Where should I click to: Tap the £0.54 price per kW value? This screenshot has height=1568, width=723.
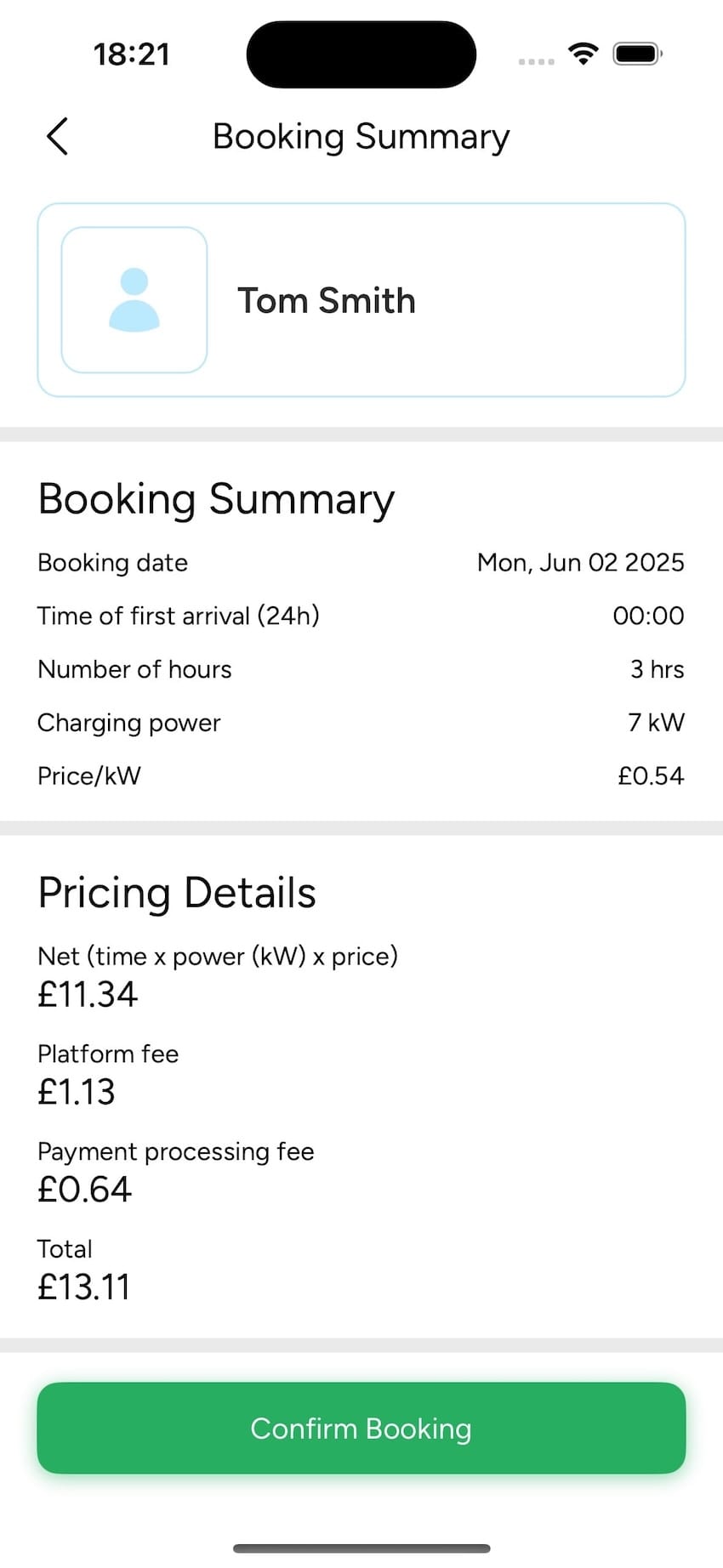651,775
